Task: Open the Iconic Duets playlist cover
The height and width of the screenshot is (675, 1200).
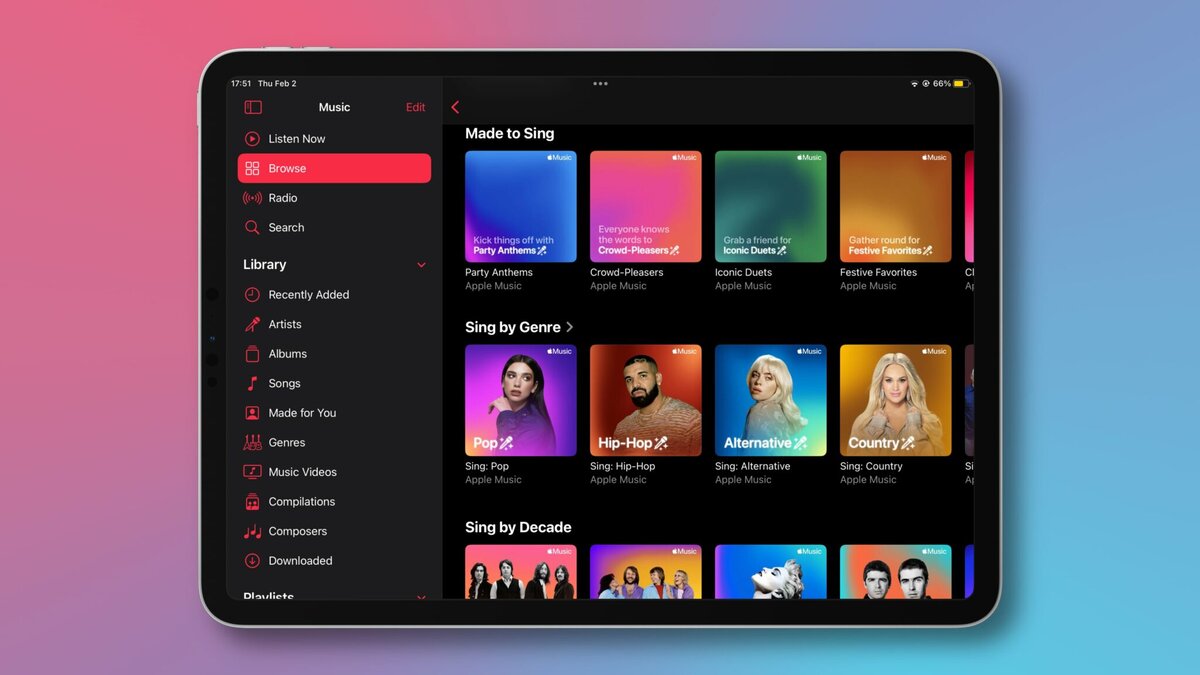Action: [x=771, y=207]
